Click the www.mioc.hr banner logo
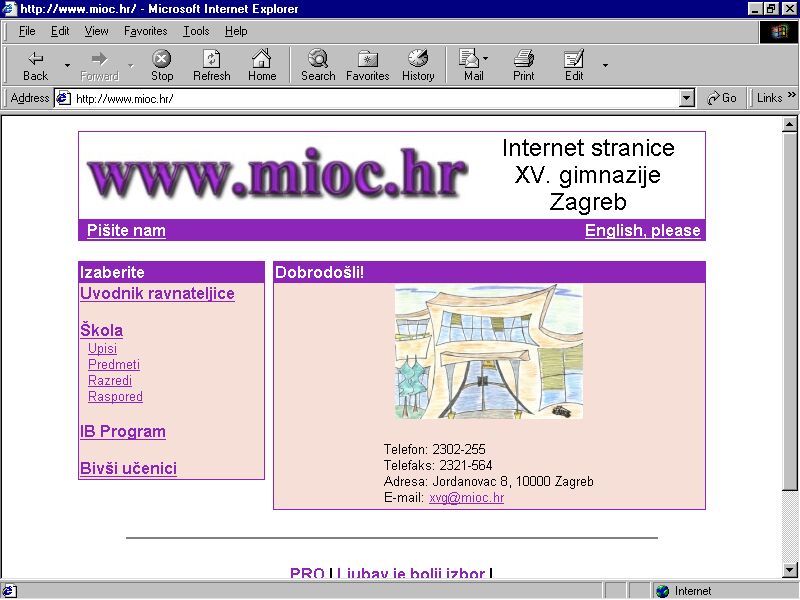800x600 pixels. 277,172
